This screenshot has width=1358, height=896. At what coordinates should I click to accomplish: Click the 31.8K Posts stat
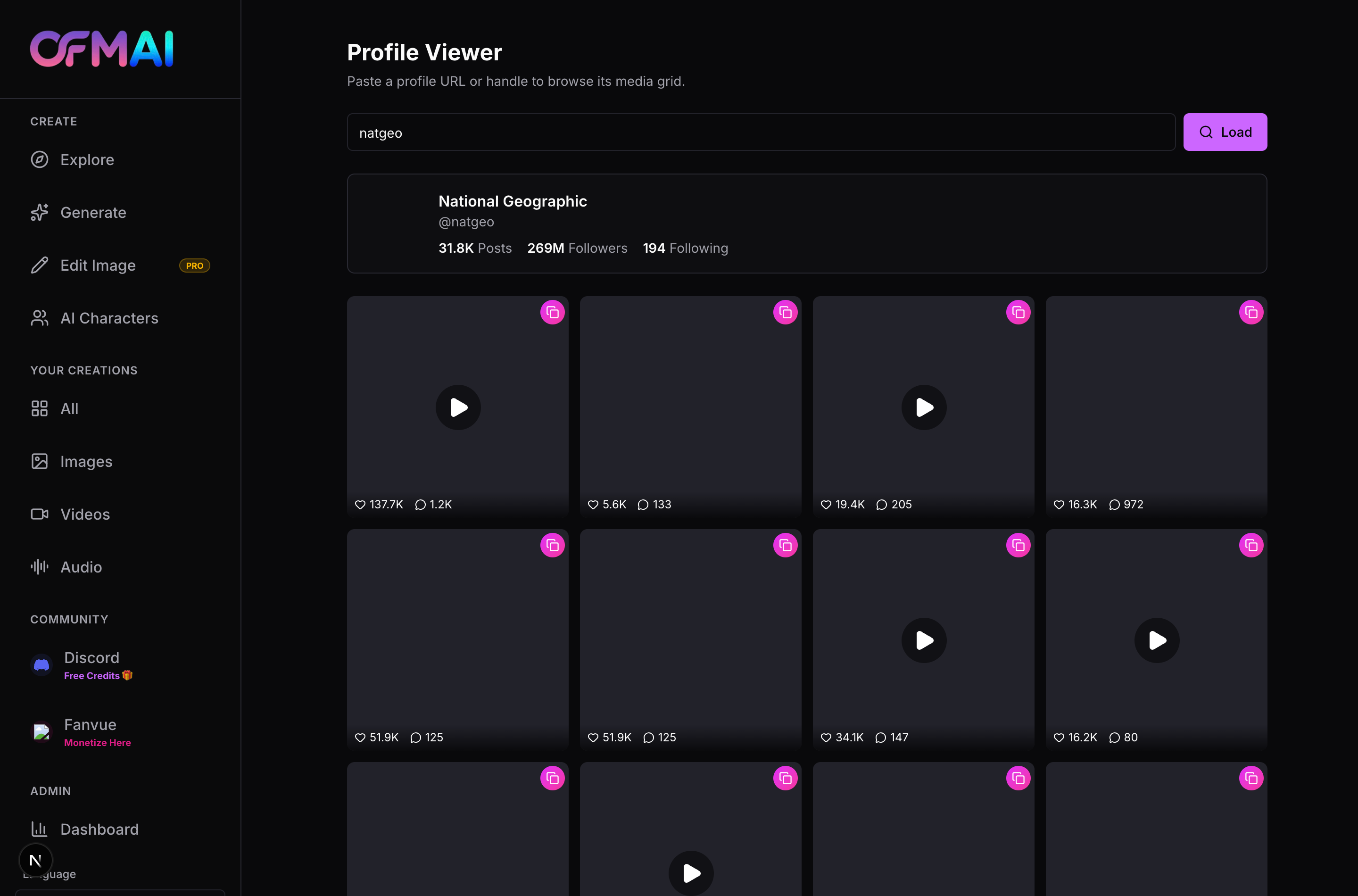tap(475, 248)
